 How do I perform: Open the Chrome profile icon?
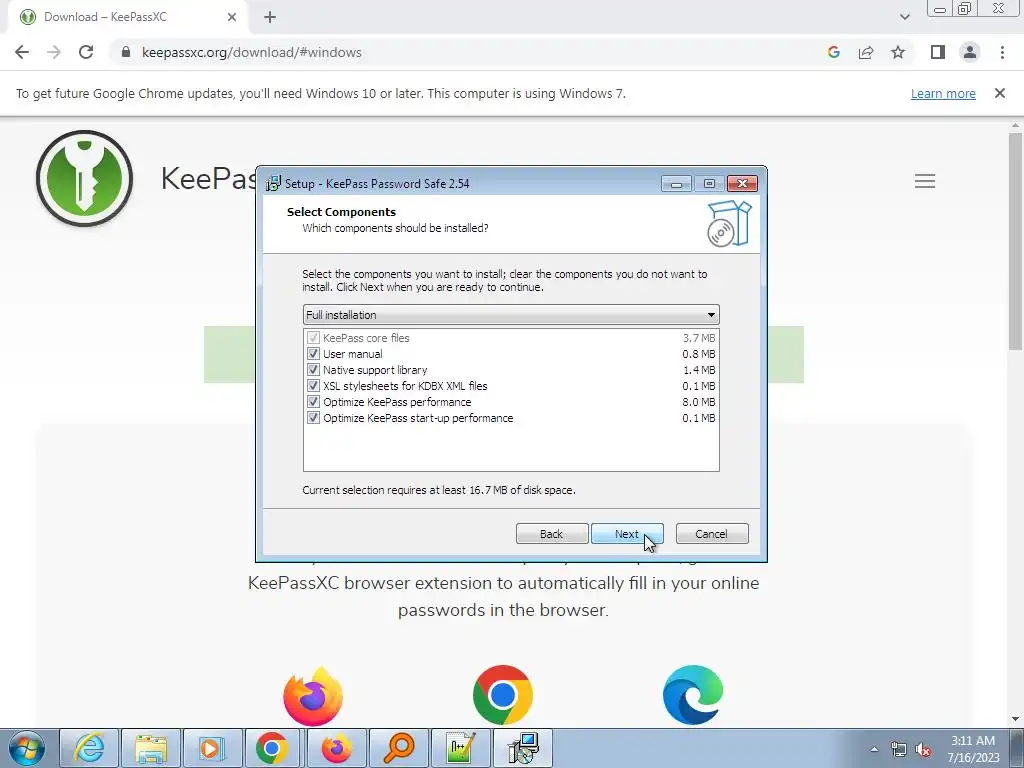[x=970, y=52]
